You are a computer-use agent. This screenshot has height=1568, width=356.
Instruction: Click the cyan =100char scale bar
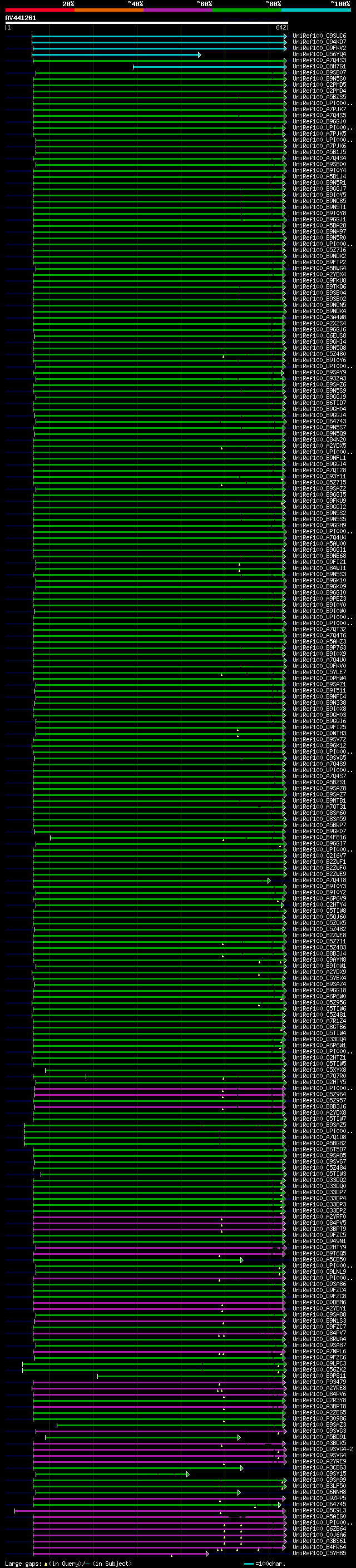coord(249,1564)
